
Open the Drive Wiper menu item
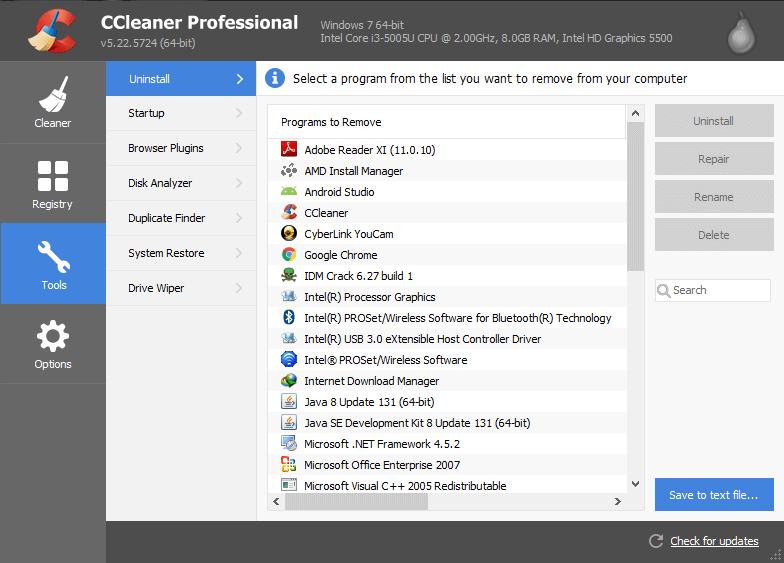(x=181, y=288)
